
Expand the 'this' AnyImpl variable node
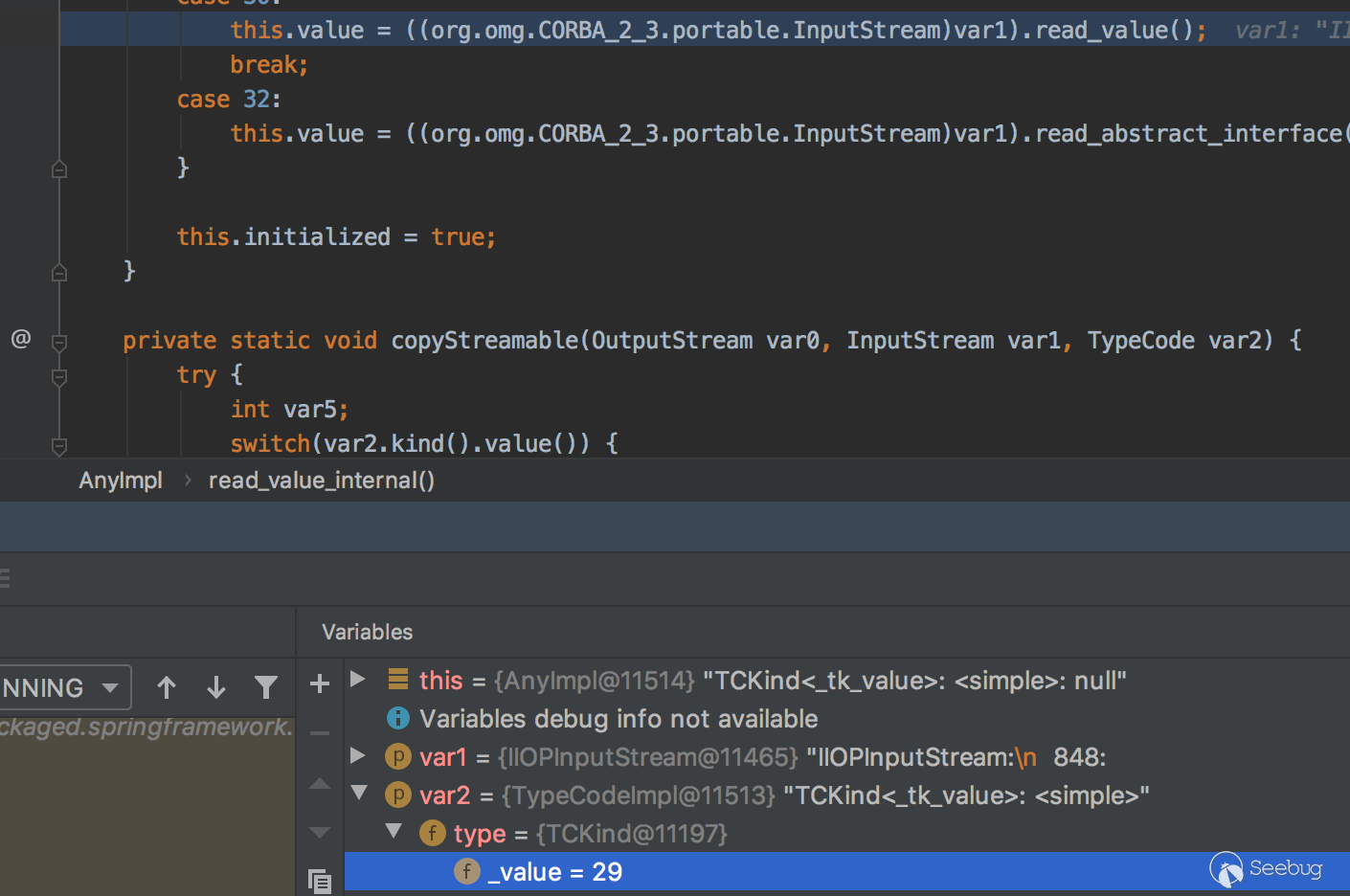coord(358,679)
